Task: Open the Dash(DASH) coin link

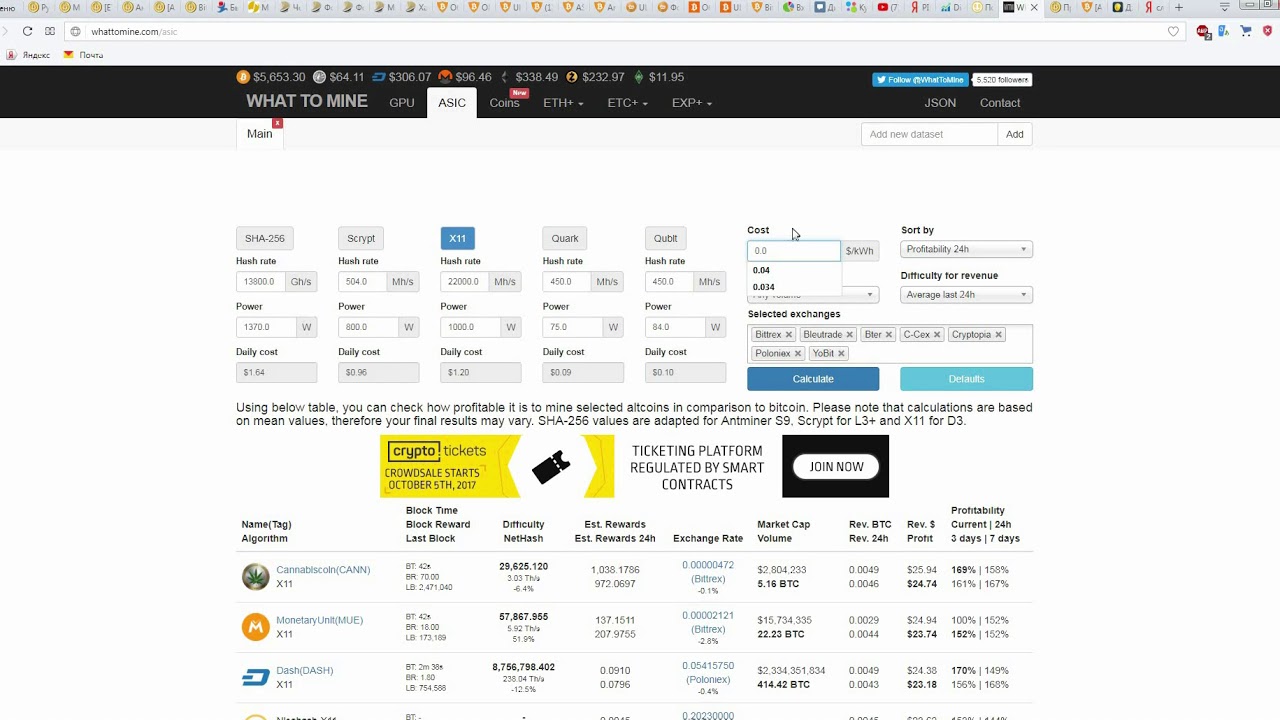Action: click(304, 670)
